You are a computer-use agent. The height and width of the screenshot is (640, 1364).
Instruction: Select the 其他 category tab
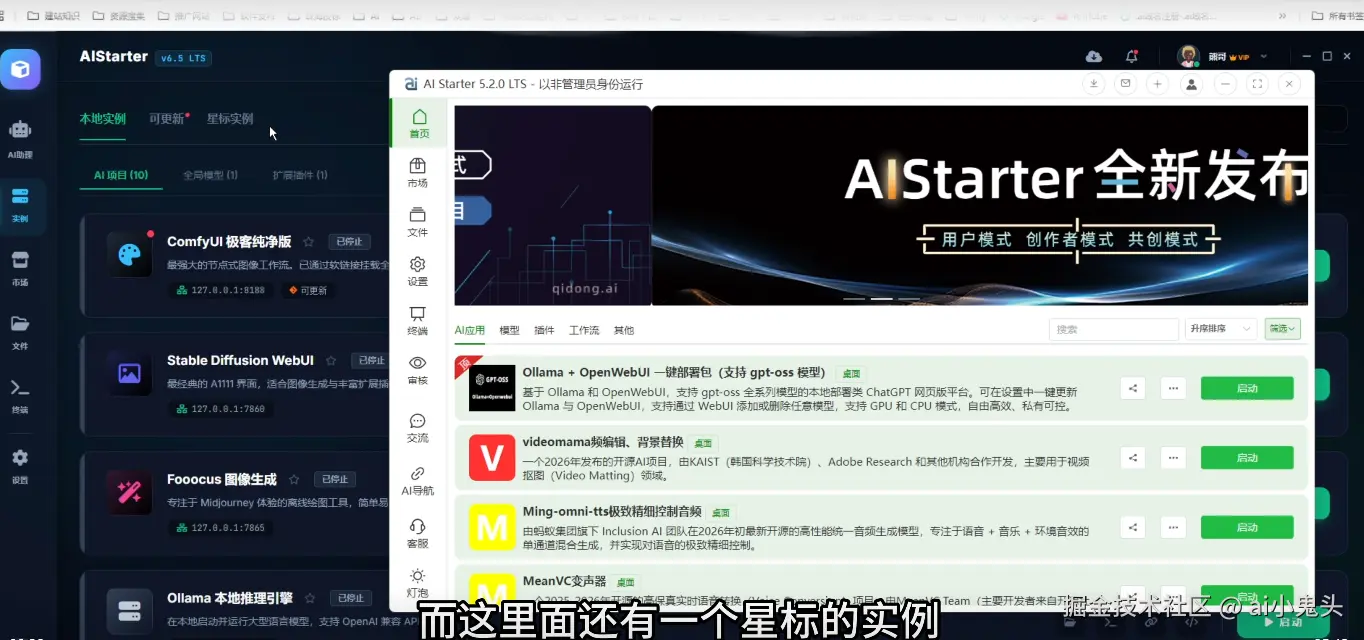click(624, 330)
